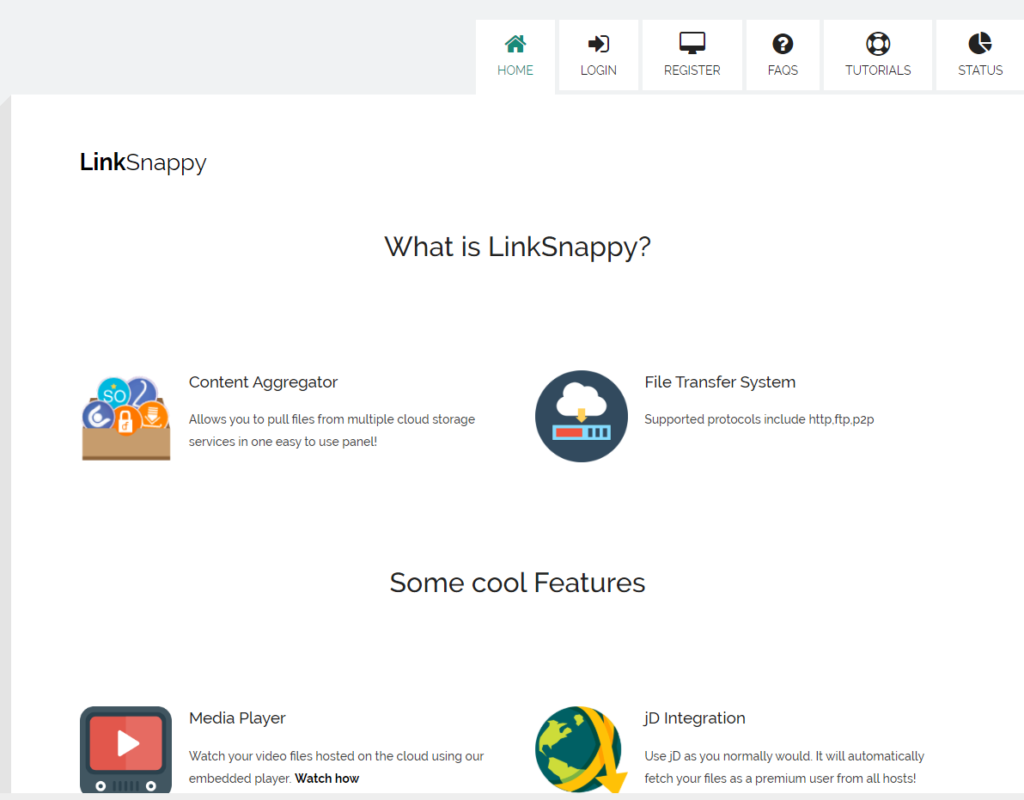Click the File Transfer cloud icon
1024x800 pixels.
(581, 416)
